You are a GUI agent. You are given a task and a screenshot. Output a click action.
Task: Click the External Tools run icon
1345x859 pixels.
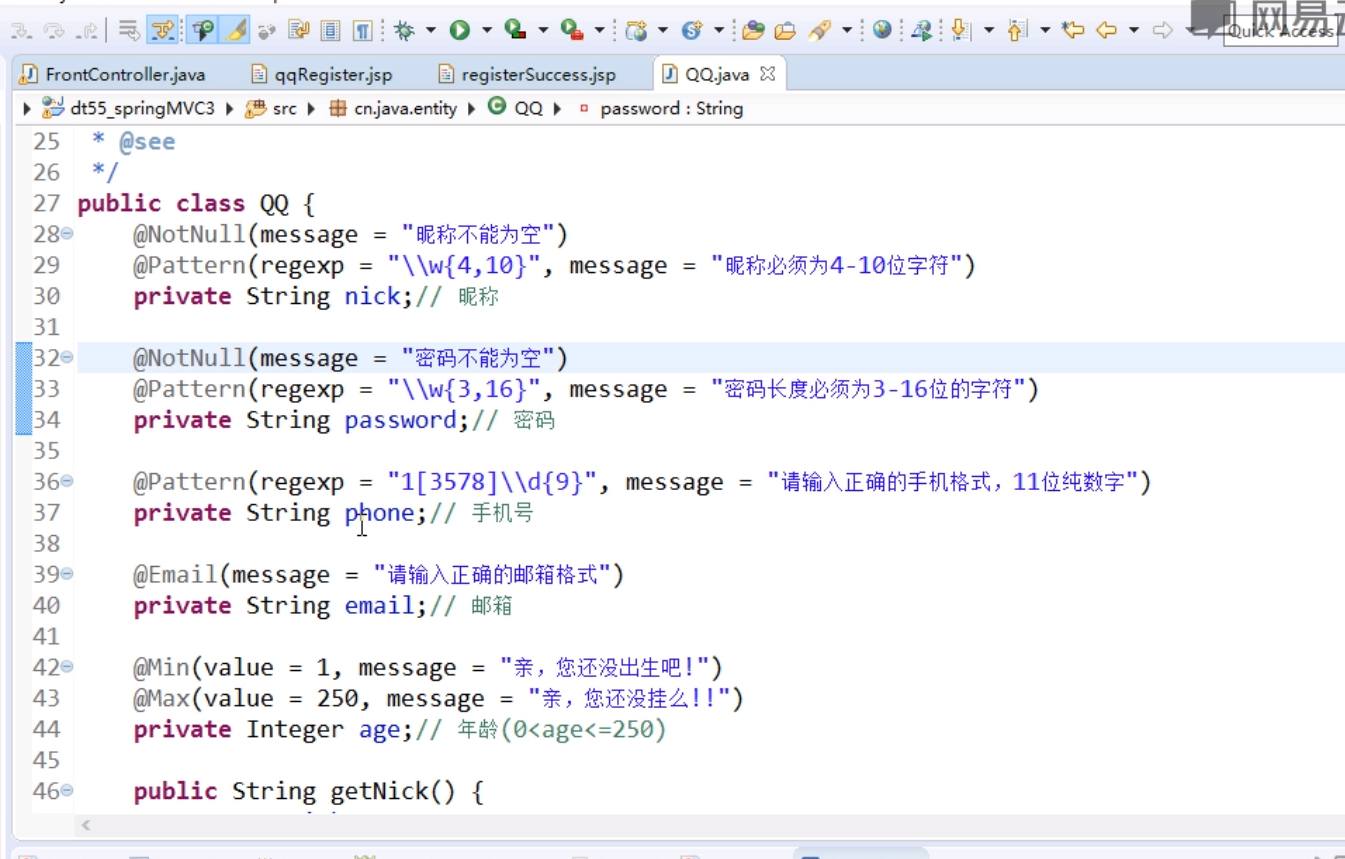click(572, 31)
